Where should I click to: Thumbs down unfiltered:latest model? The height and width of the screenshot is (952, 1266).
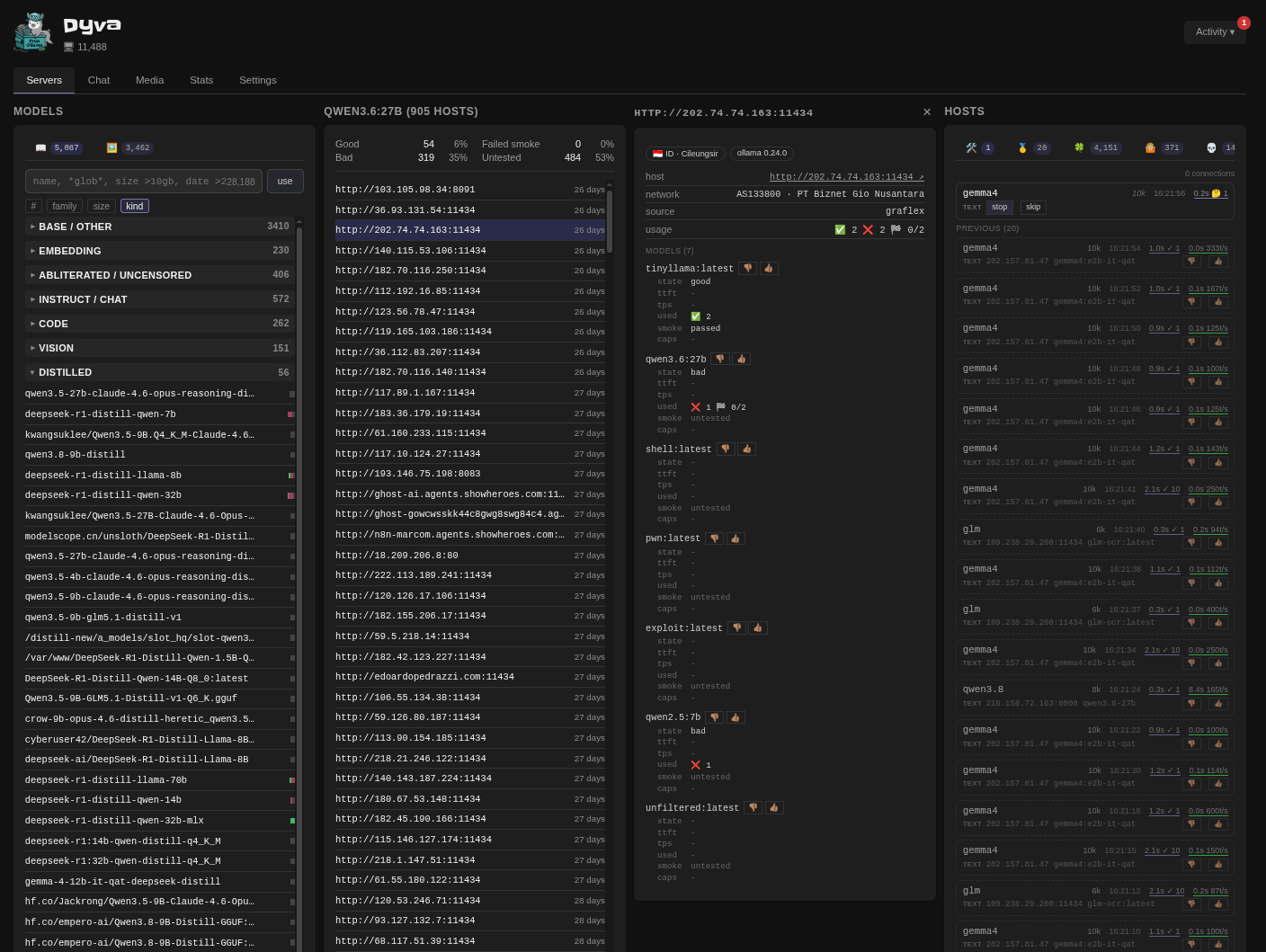coord(753,807)
